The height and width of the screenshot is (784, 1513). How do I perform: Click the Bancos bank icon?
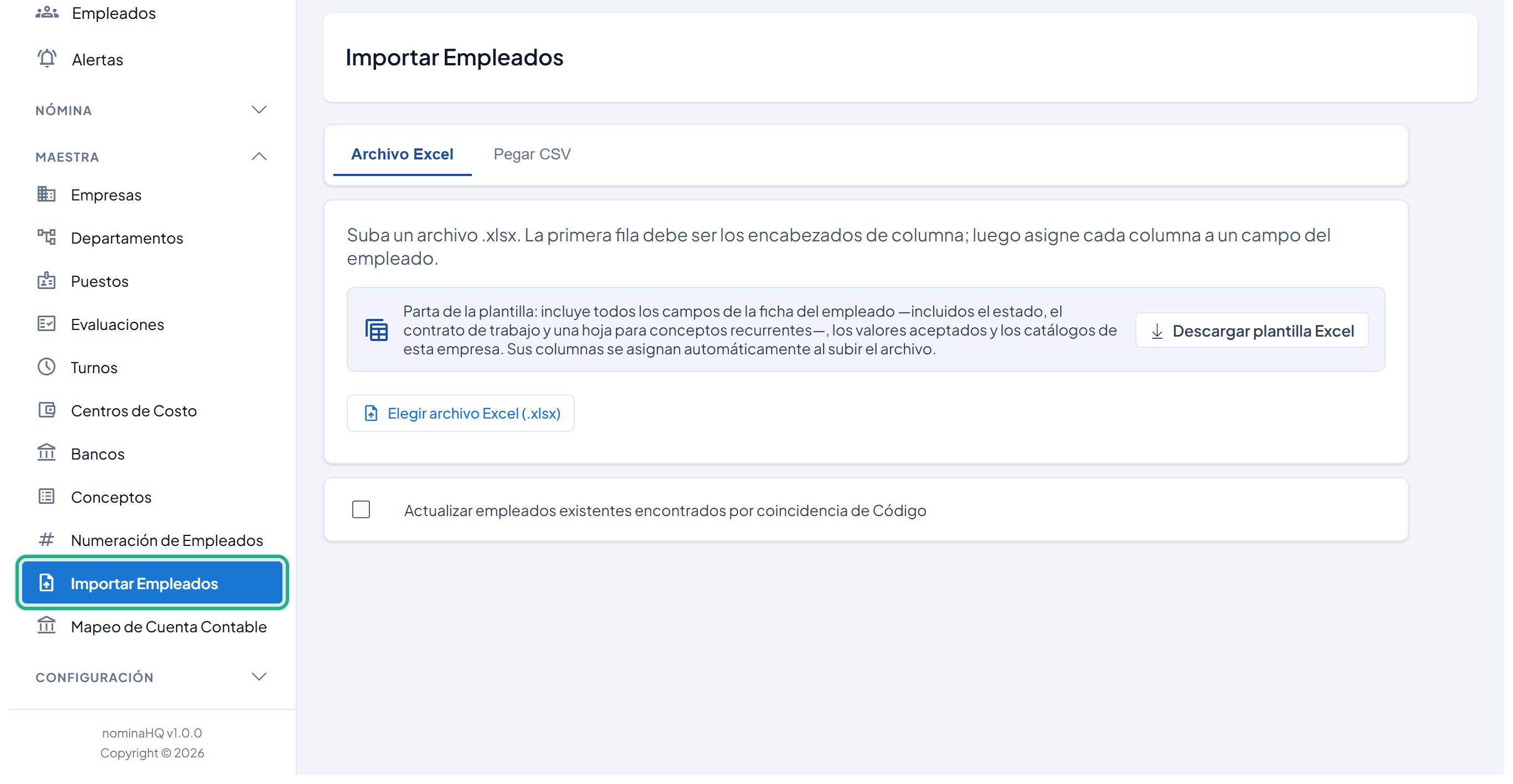(x=47, y=456)
